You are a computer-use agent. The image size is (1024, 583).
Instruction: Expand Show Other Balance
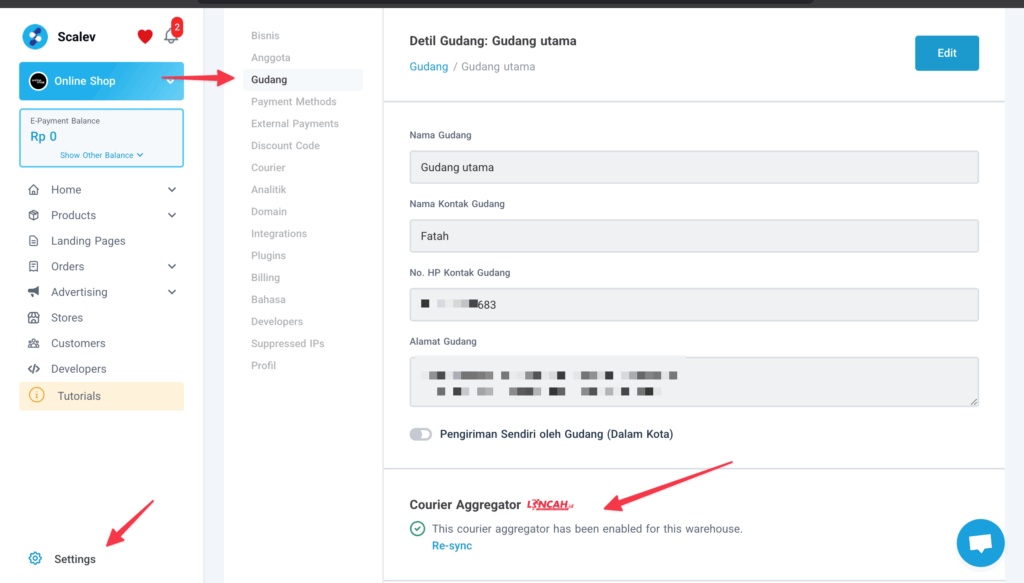point(101,155)
